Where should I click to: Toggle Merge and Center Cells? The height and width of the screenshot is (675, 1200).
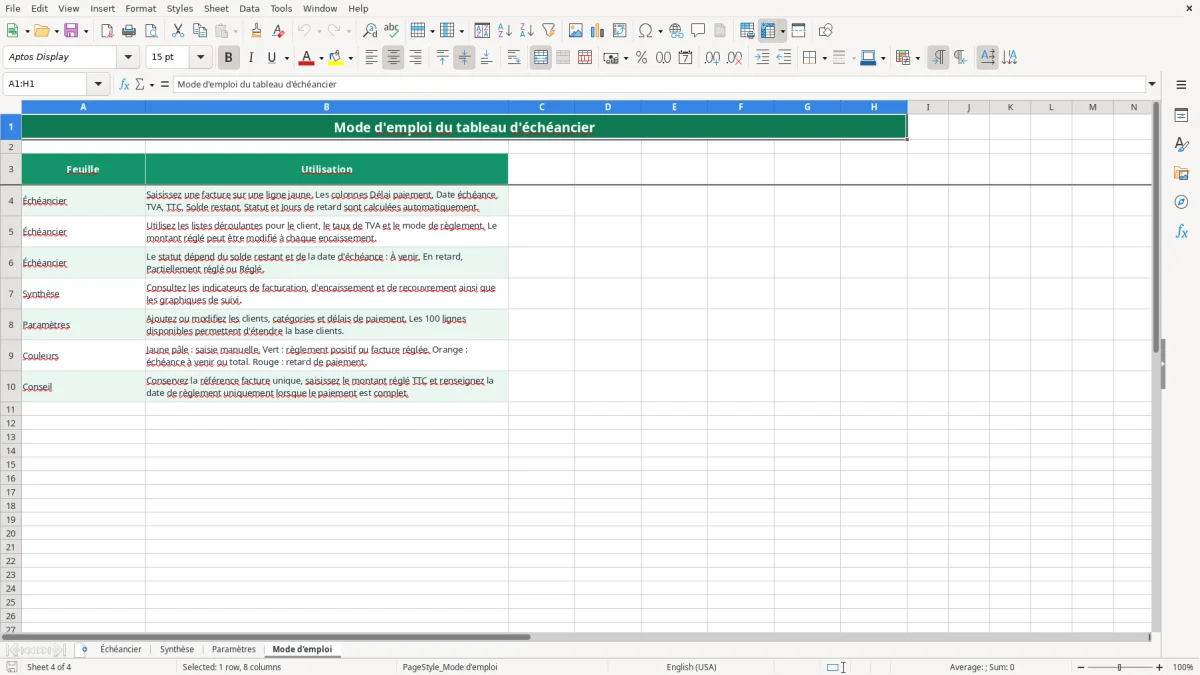coord(541,58)
